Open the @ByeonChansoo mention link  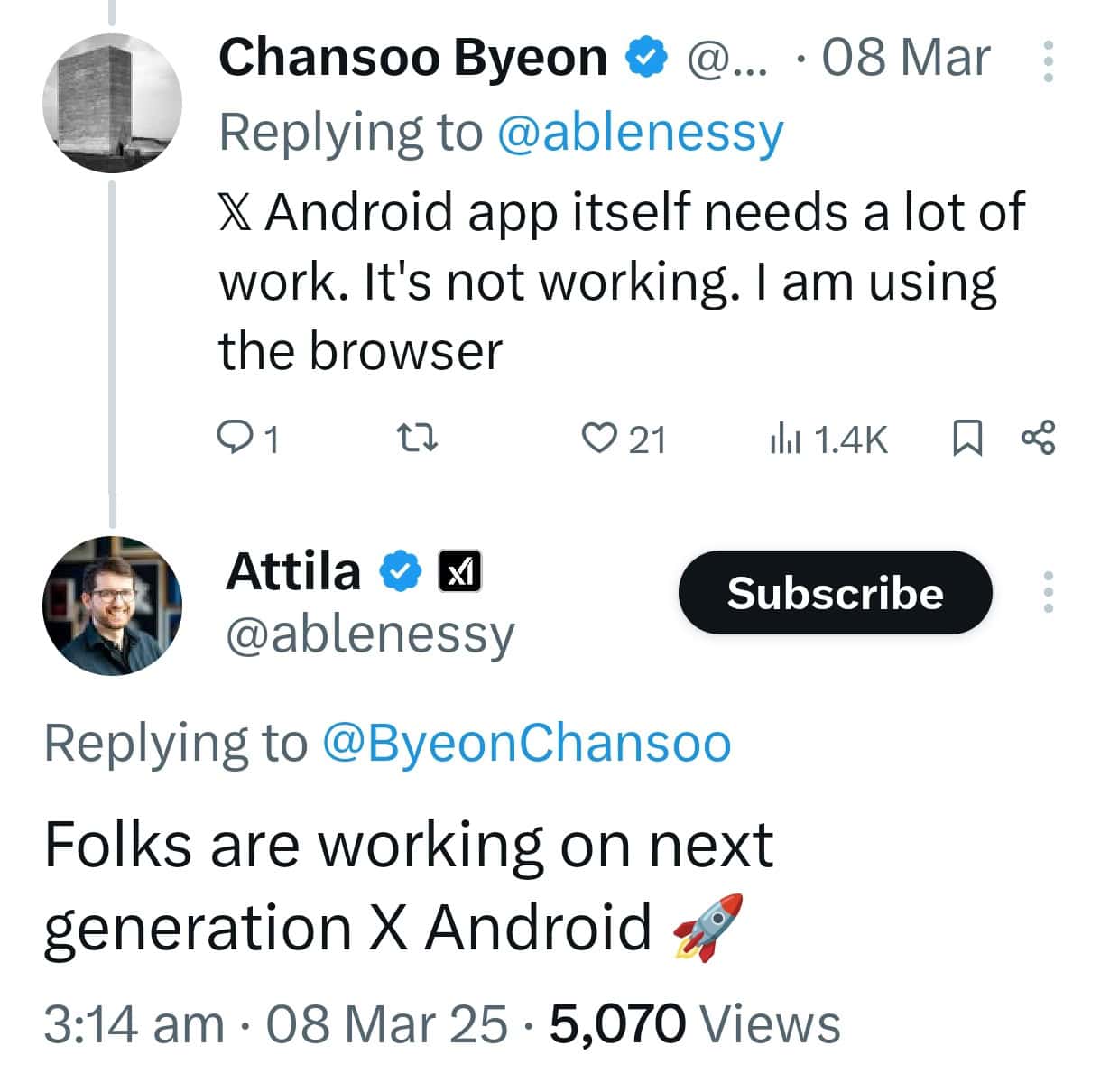pos(526,742)
